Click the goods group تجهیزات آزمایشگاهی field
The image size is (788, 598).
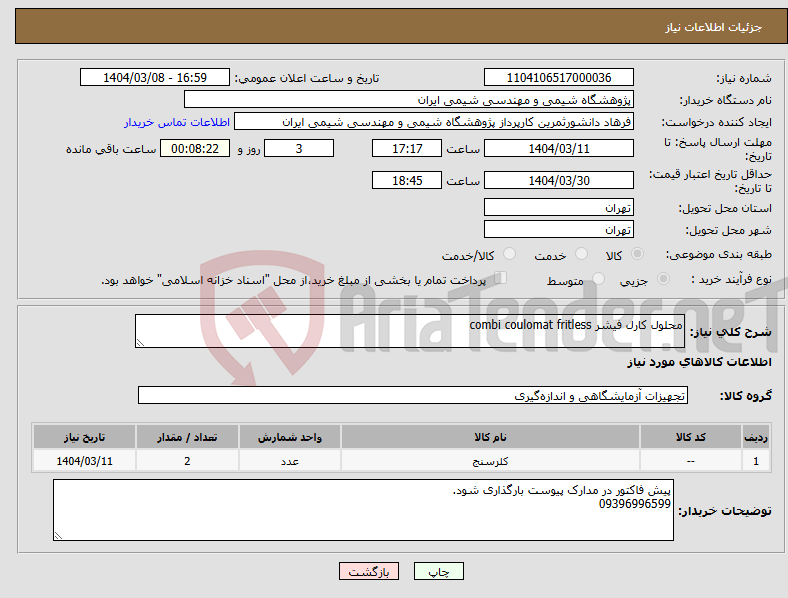pyautogui.click(x=413, y=395)
